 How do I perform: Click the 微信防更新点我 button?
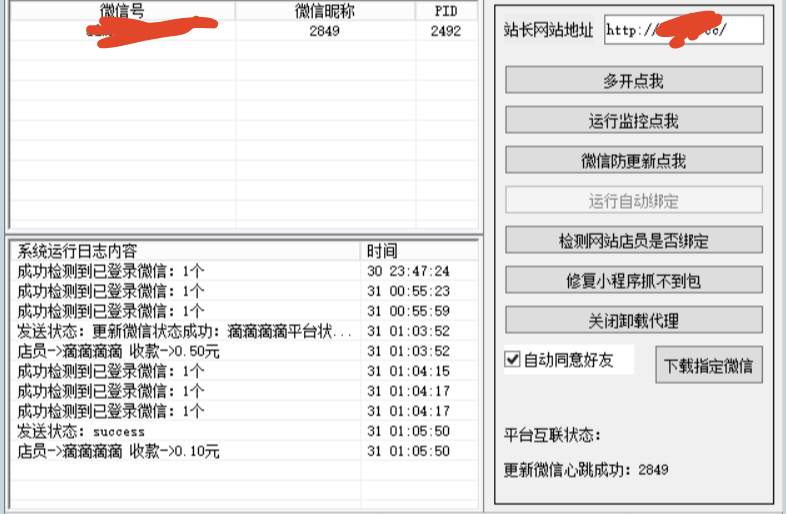634,160
